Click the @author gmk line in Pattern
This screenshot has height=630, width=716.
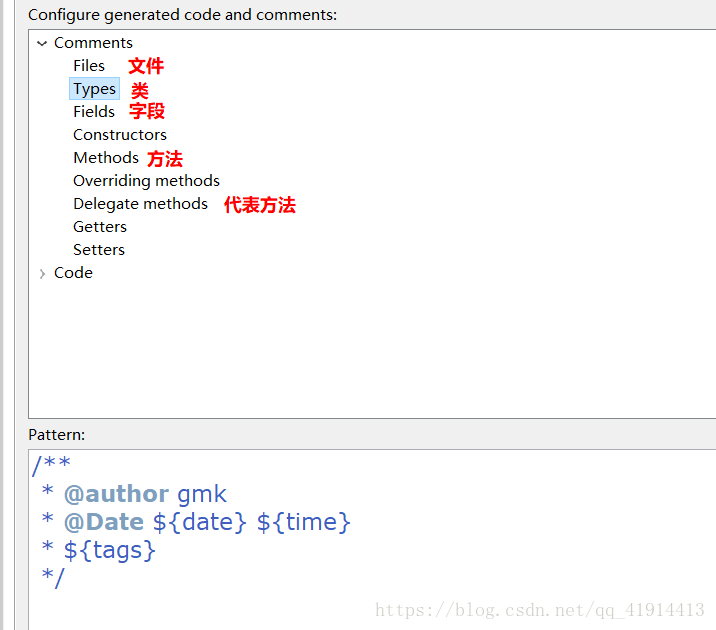tap(134, 494)
